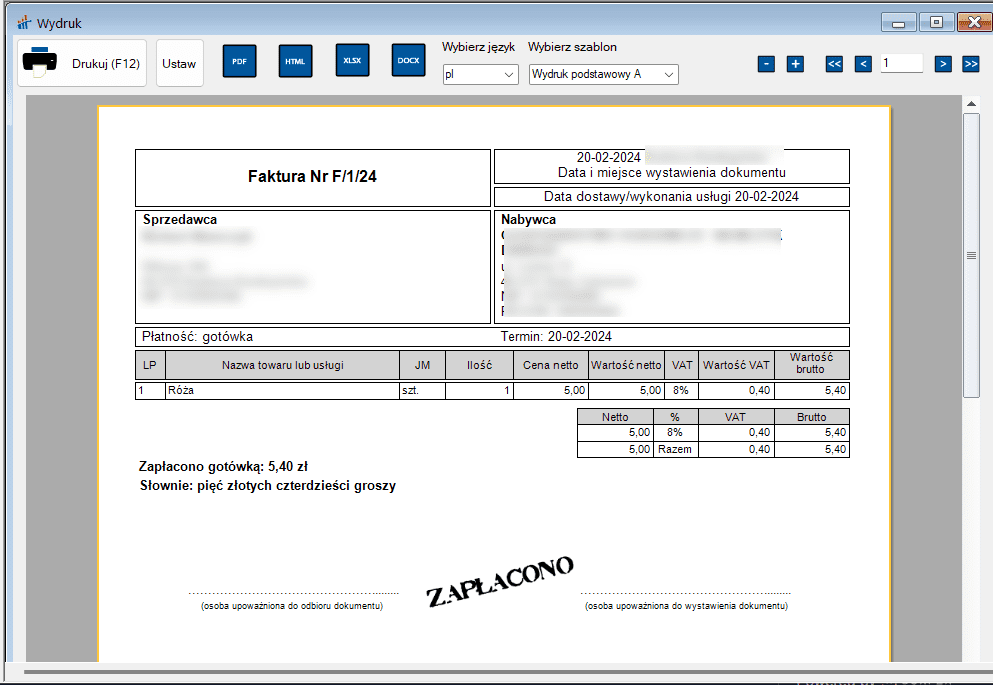Go to the next page

pyautogui.click(x=942, y=64)
